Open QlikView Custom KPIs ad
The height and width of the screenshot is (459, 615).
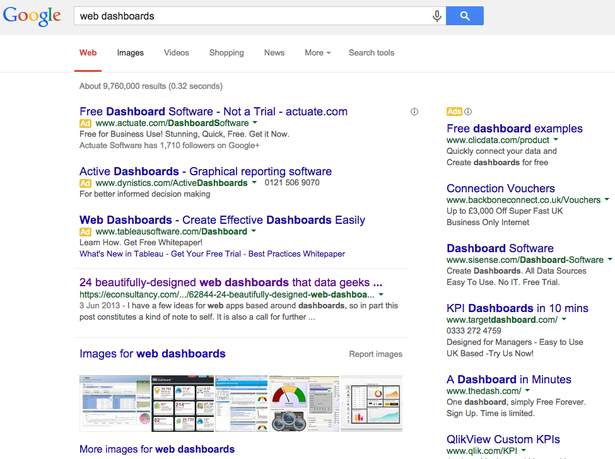[503, 439]
